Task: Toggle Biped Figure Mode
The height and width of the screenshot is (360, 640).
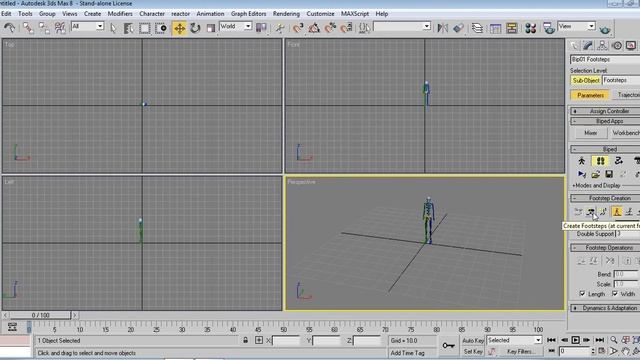Action: [582, 161]
